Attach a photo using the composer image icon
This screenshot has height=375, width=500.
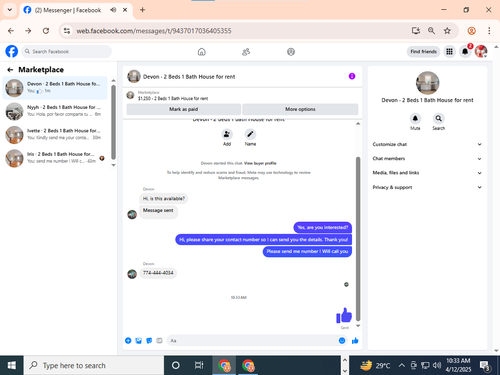(139, 340)
